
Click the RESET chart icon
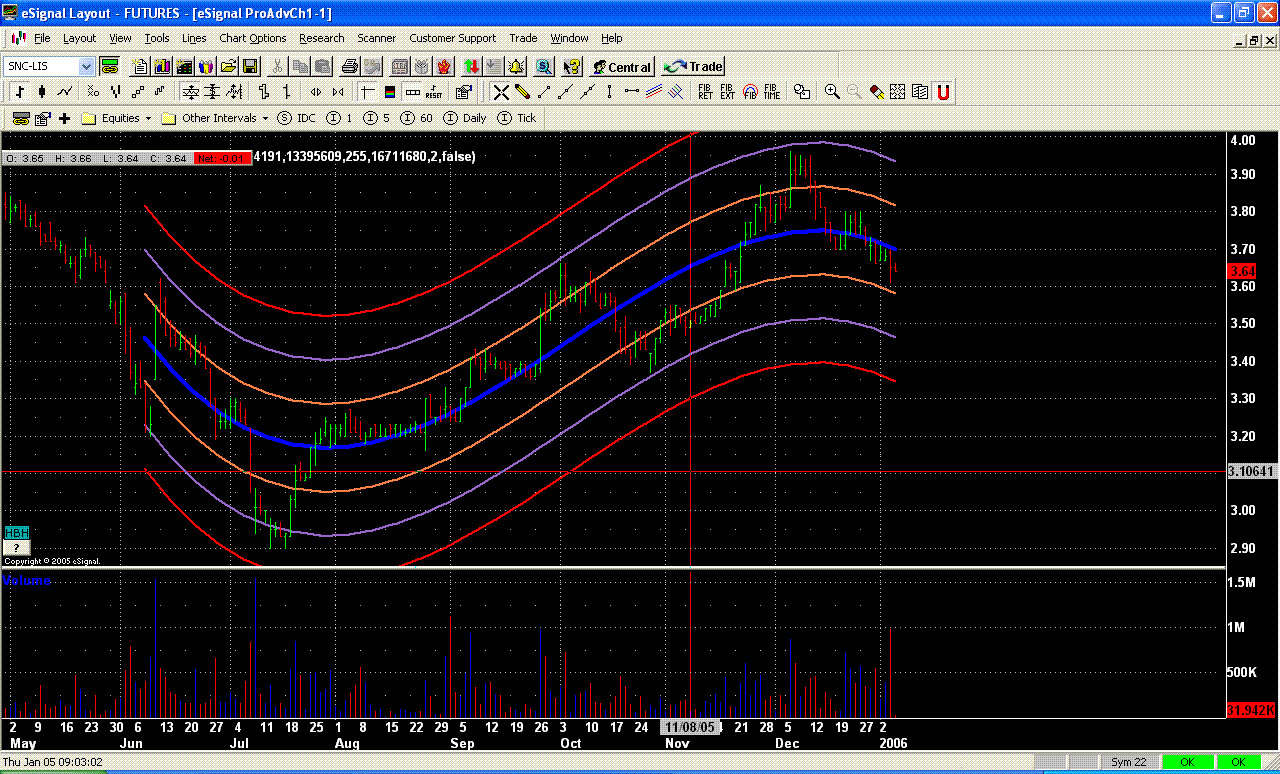point(434,92)
